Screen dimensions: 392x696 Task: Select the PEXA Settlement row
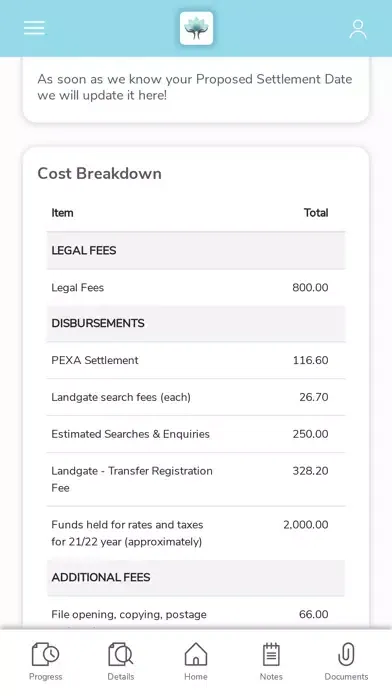pos(196,360)
